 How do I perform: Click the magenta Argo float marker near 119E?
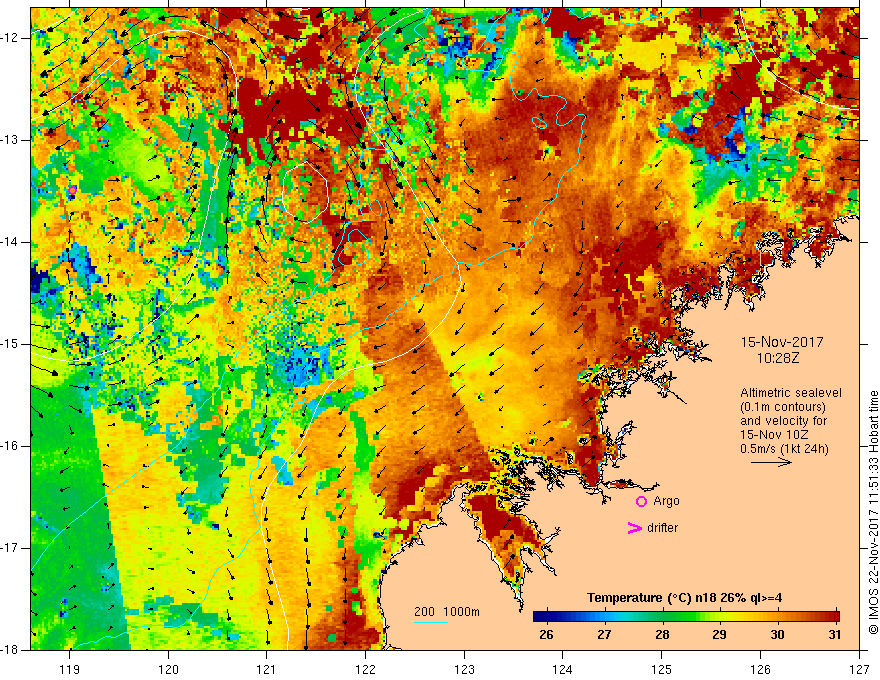point(72,190)
